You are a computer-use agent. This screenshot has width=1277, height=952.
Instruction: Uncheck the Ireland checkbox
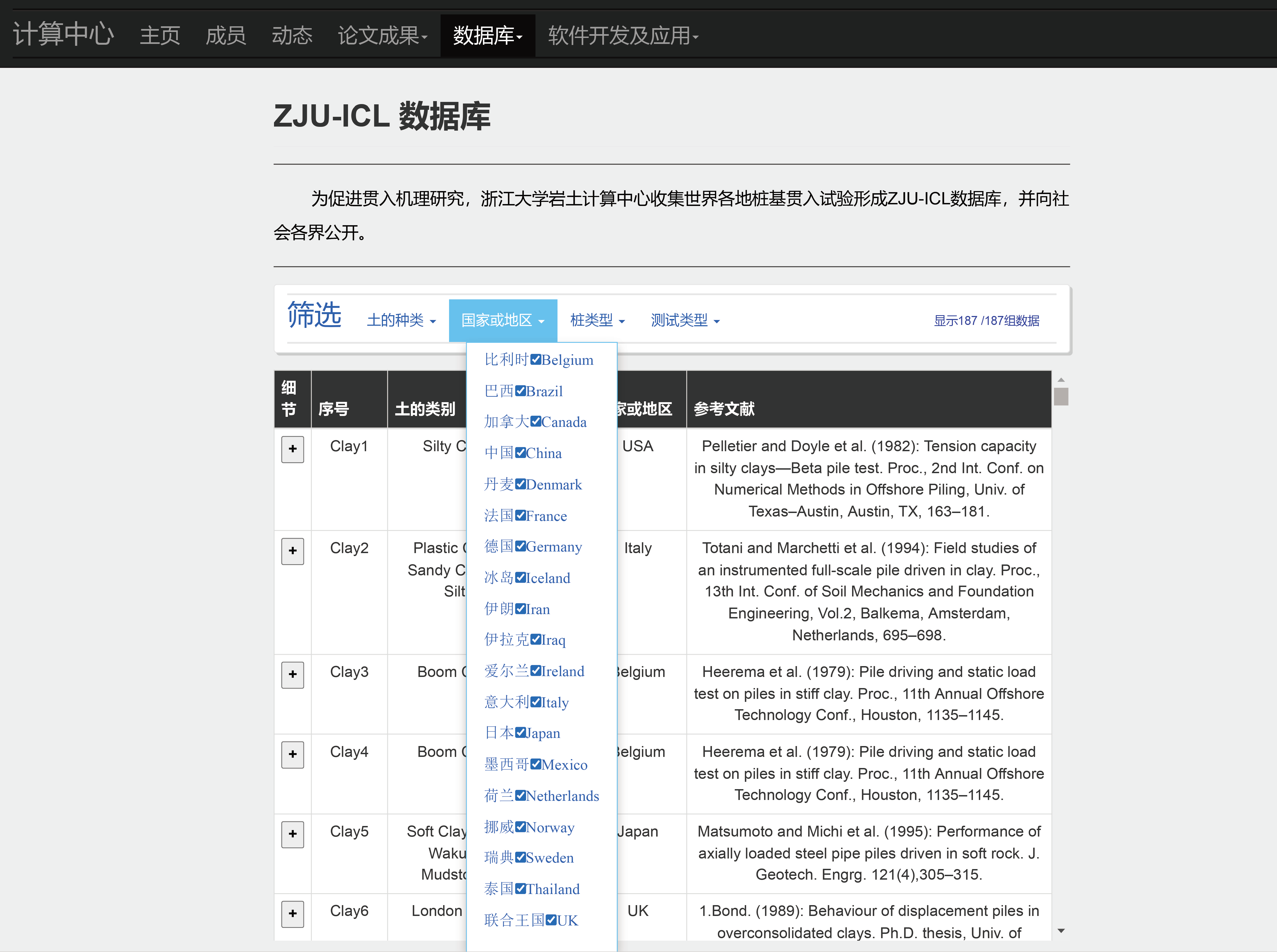[536, 671]
